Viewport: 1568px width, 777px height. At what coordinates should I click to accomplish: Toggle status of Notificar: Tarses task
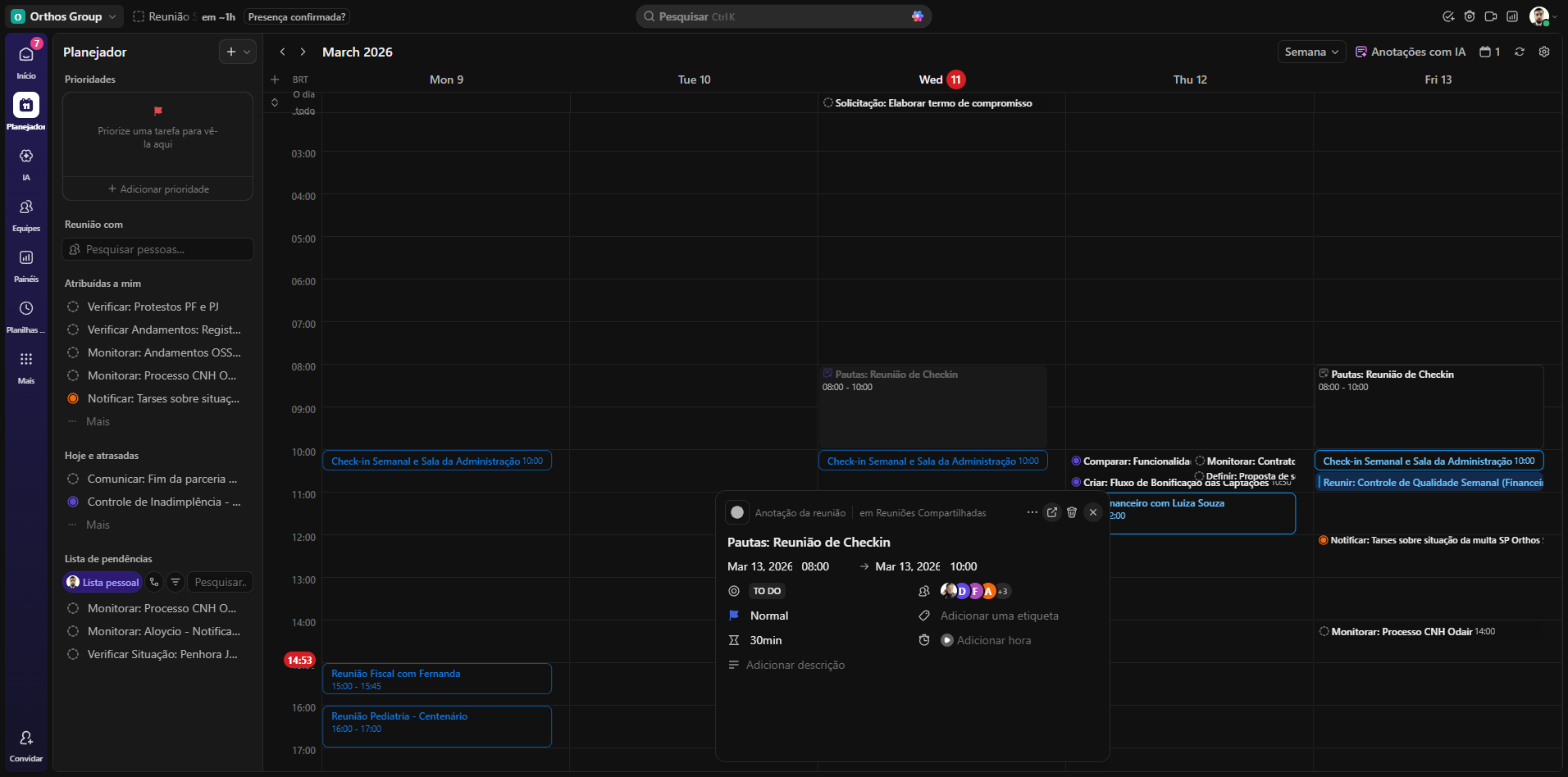[73, 398]
